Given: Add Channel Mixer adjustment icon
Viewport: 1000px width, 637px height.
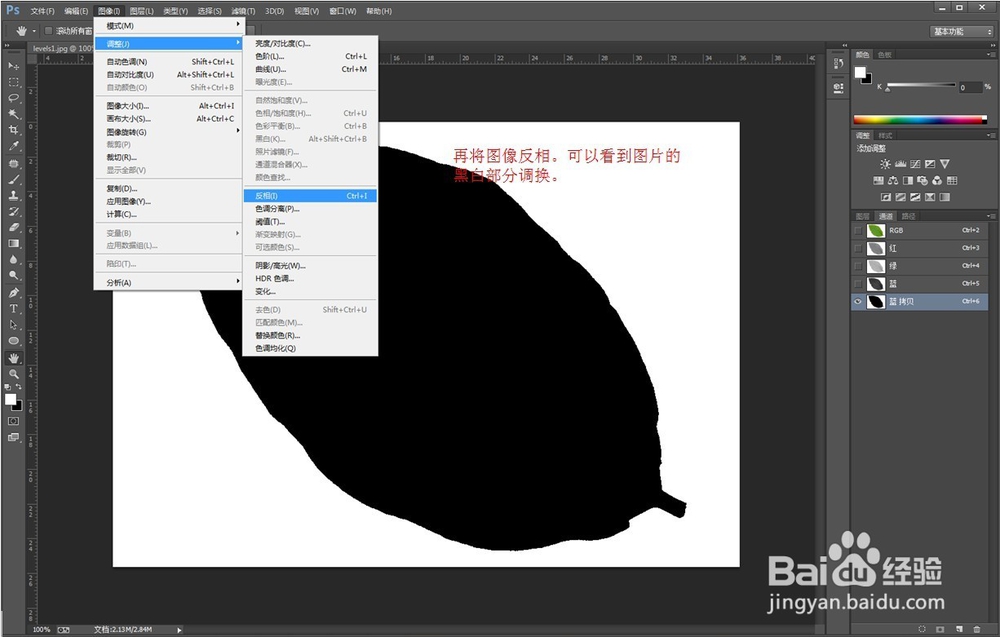Looking at the screenshot, I should [x=937, y=180].
